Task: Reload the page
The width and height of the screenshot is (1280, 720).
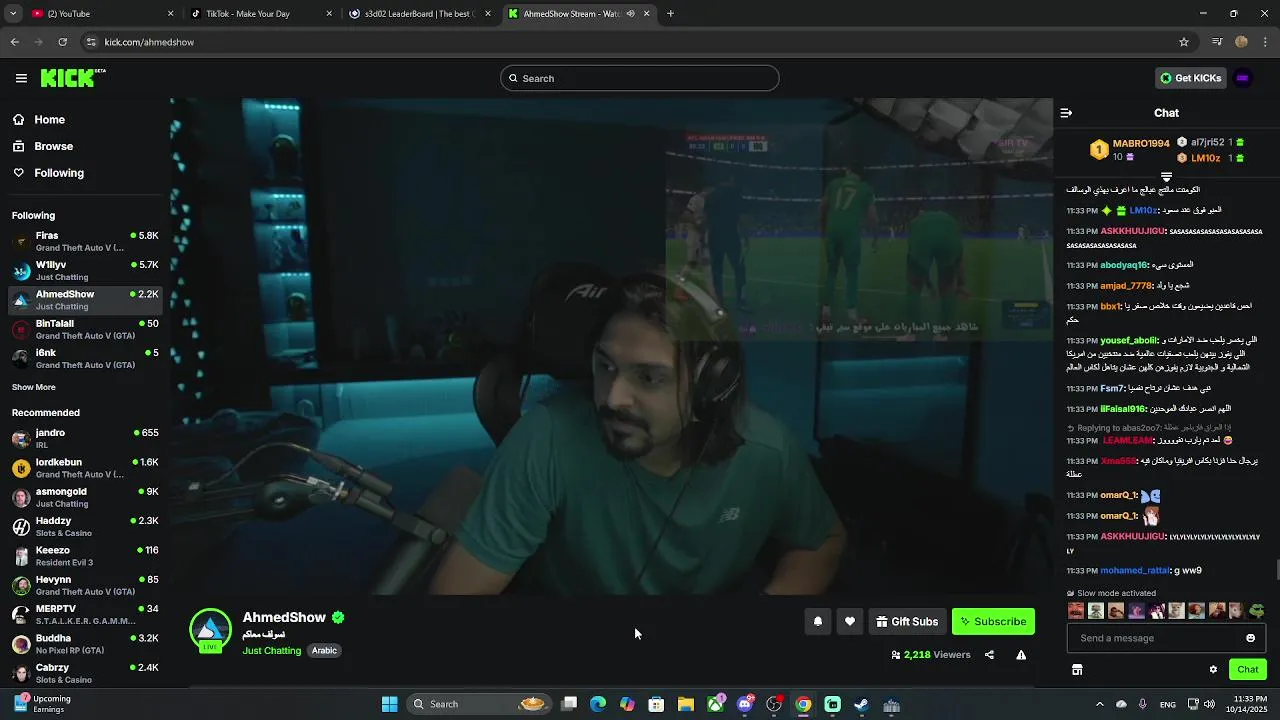Action: (62, 42)
